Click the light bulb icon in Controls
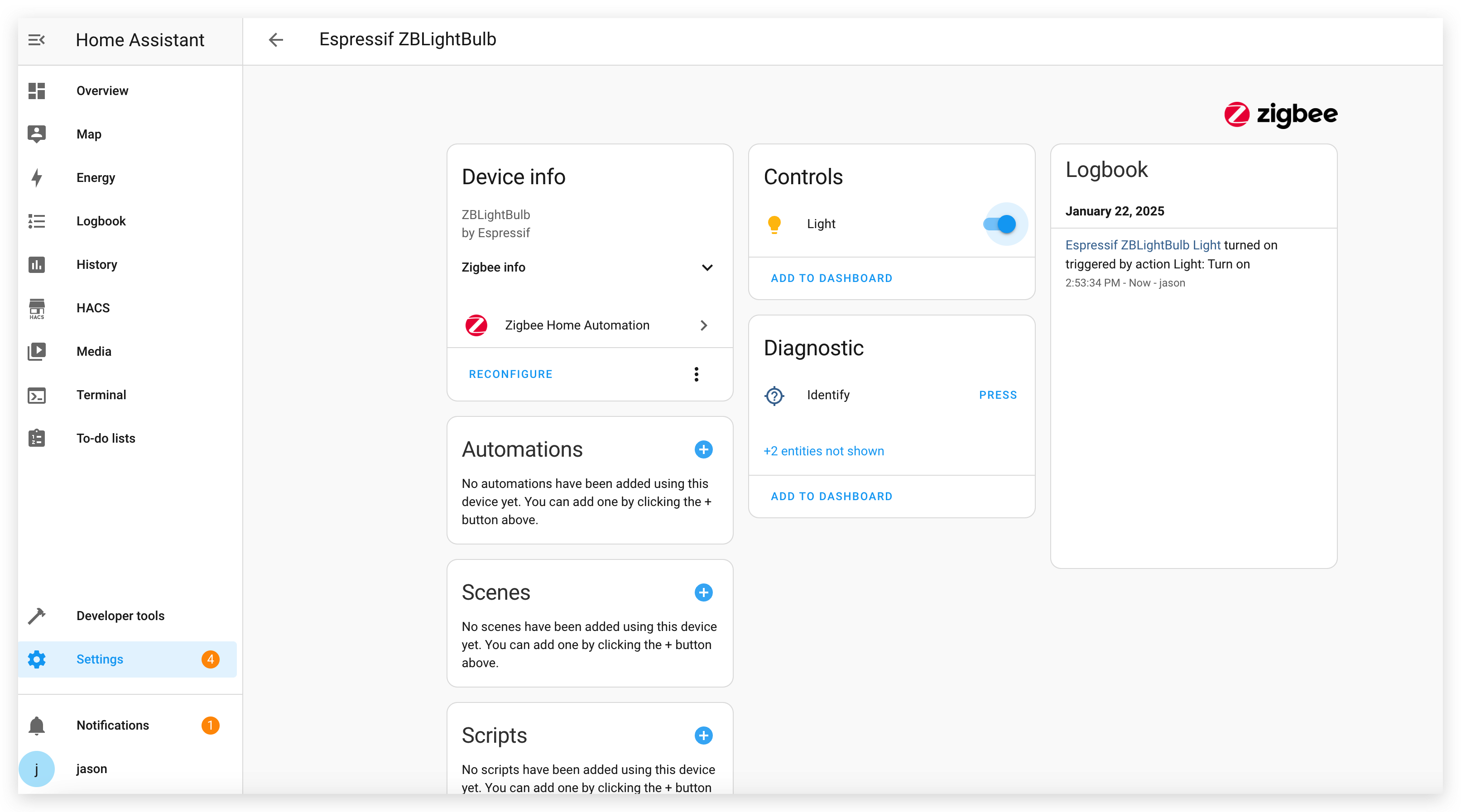 click(774, 224)
